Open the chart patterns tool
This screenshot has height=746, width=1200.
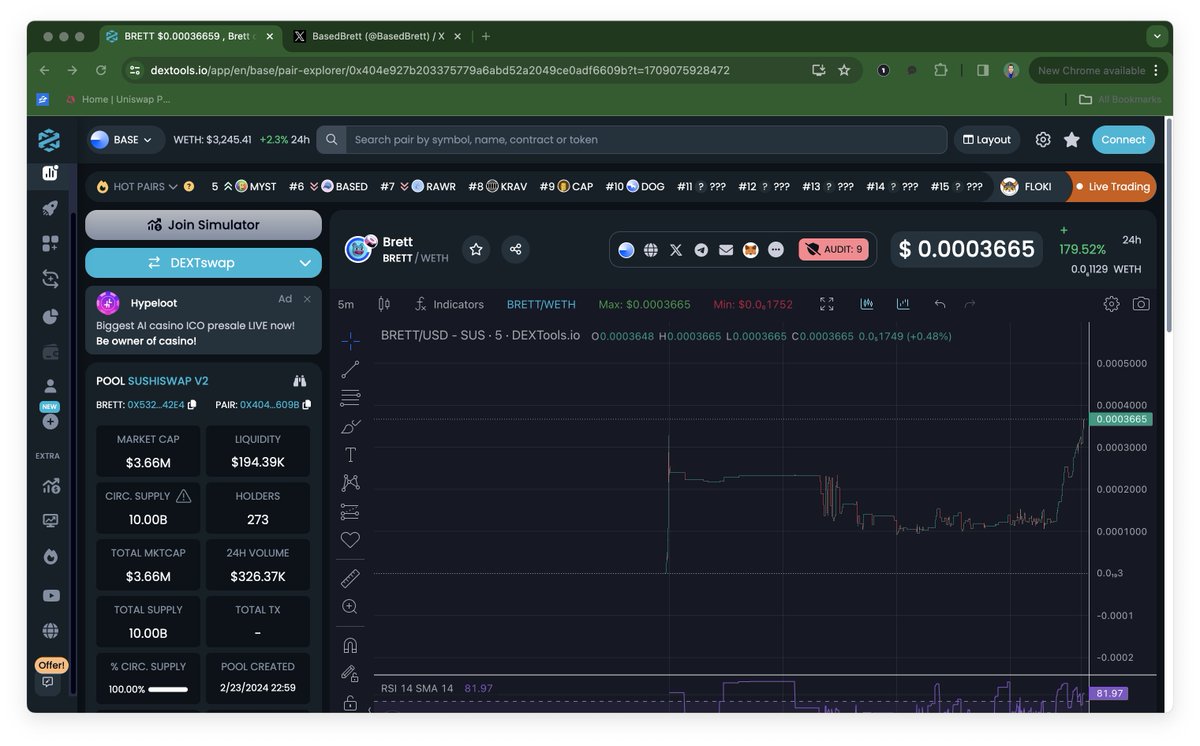tap(350, 483)
